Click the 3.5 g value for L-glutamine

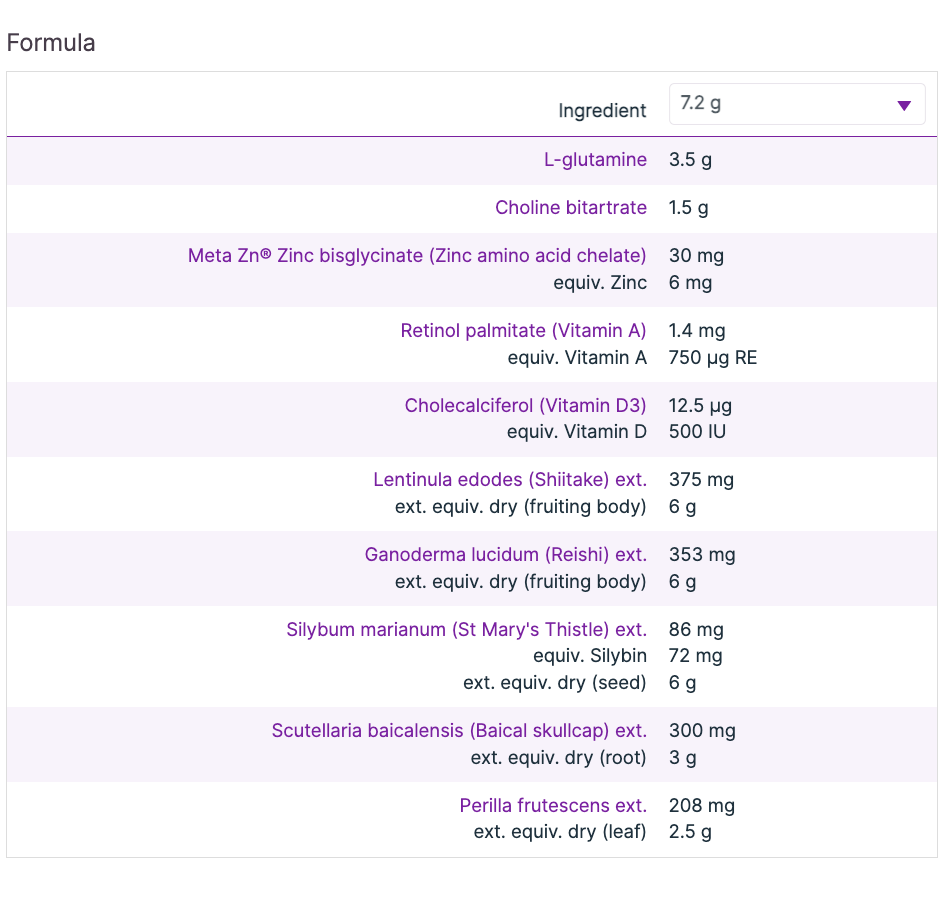(690, 160)
